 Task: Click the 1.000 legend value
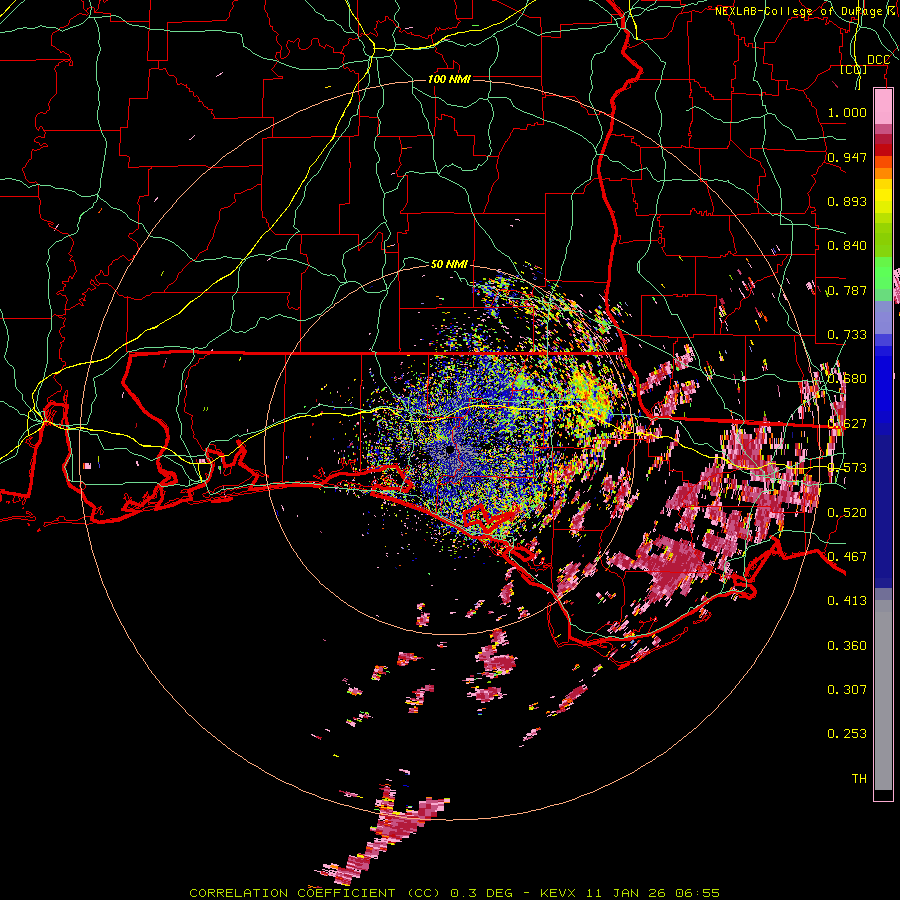pyautogui.click(x=847, y=112)
